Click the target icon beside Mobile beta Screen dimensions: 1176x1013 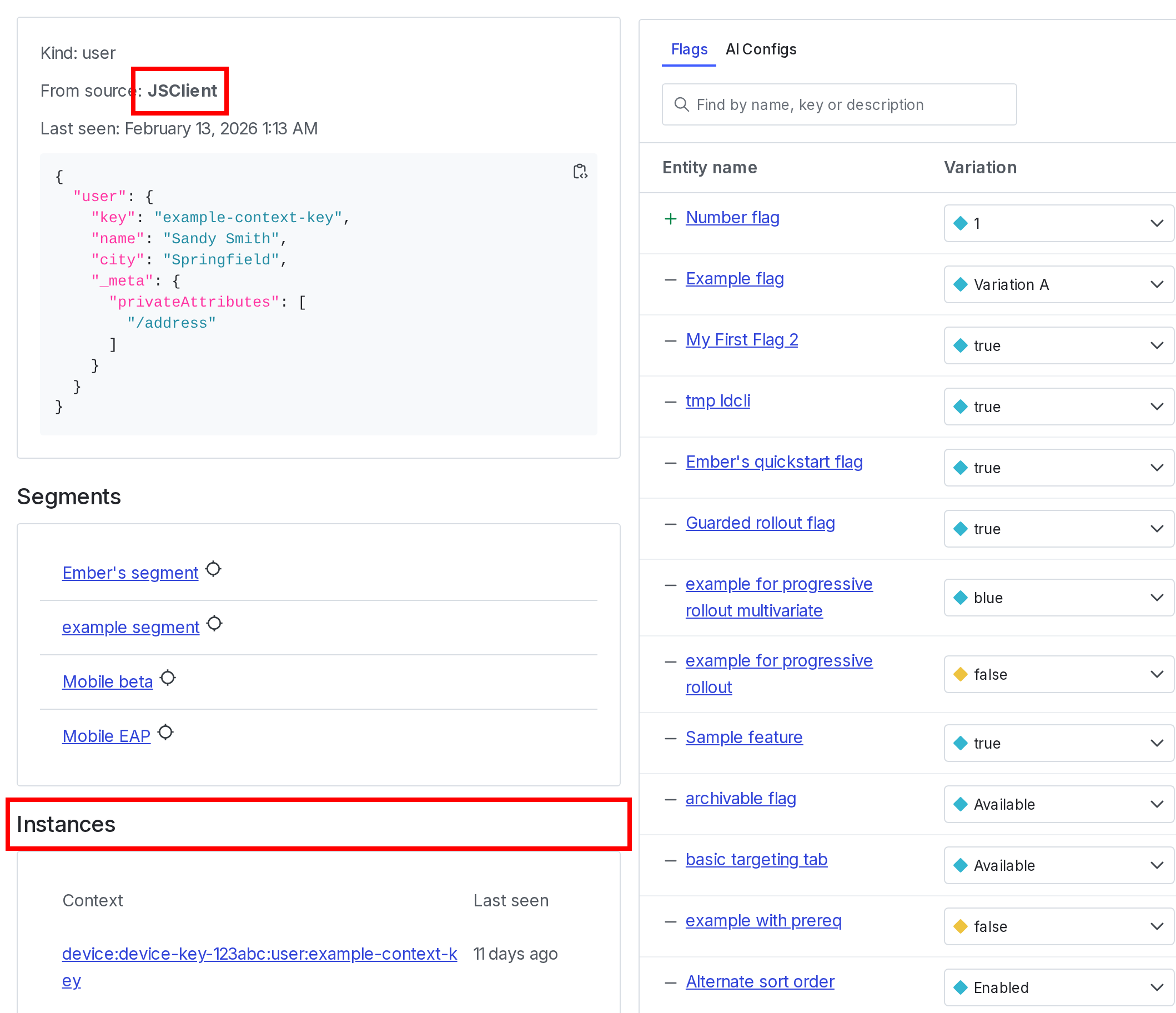(168, 678)
